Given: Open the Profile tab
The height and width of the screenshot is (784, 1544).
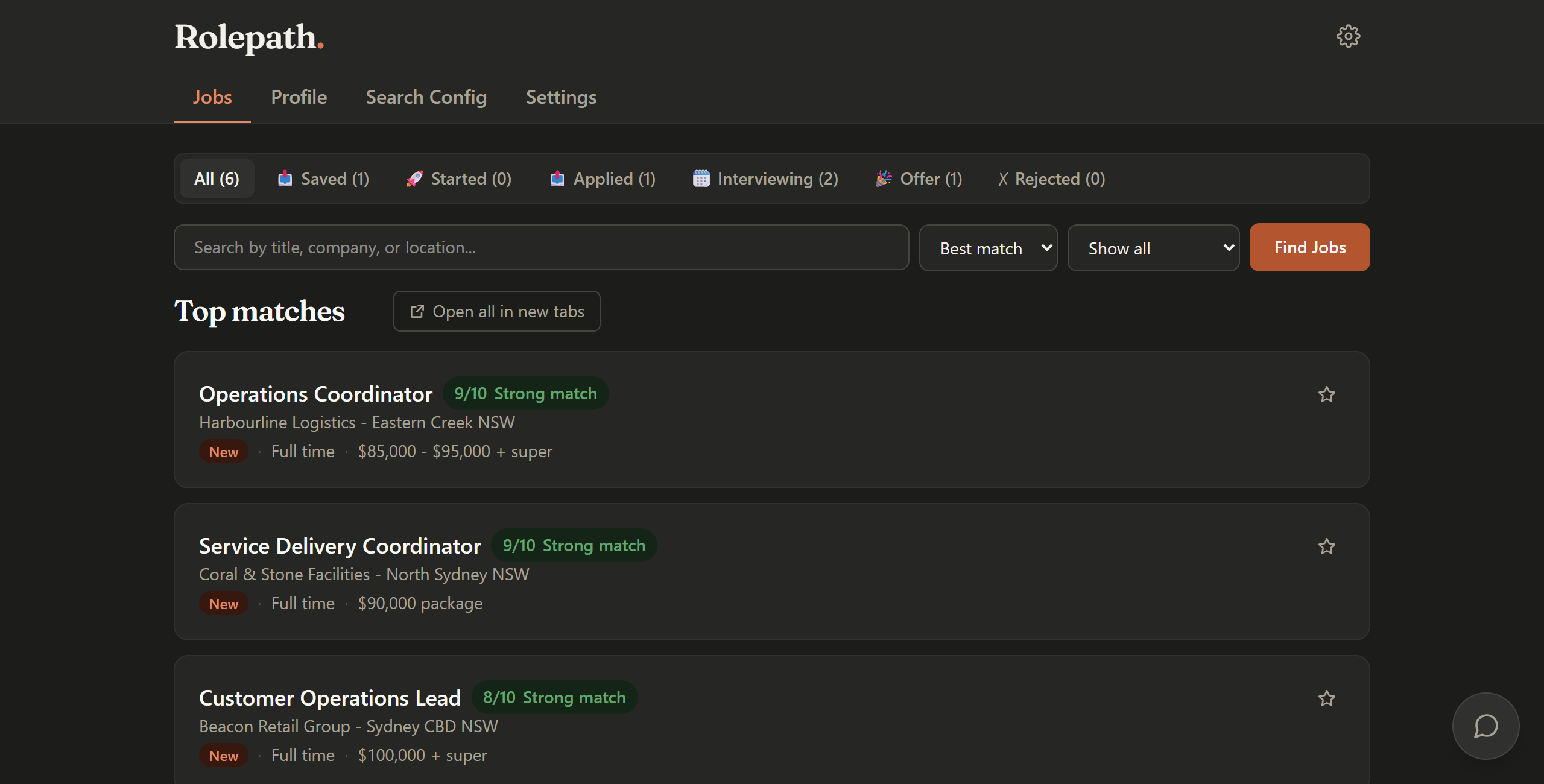Looking at the screenshot, I should [x=299, y=97].
